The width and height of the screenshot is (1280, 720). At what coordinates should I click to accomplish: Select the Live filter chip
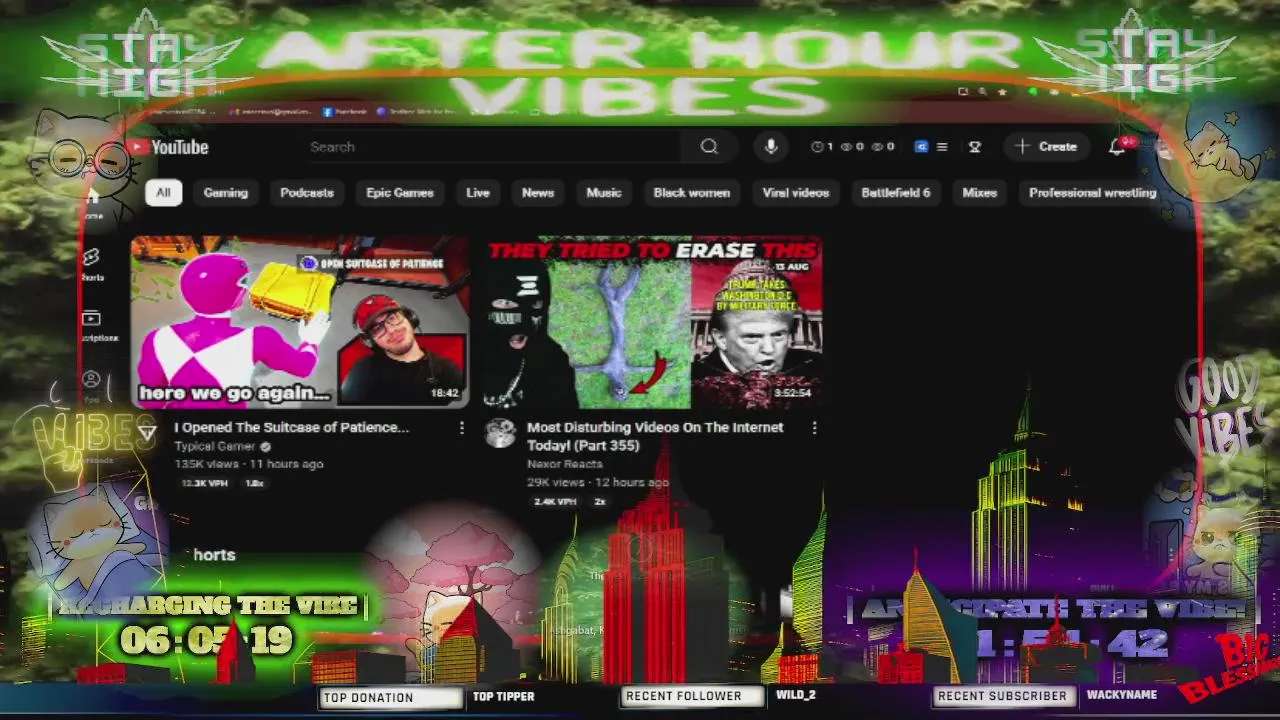click(478, 193)
